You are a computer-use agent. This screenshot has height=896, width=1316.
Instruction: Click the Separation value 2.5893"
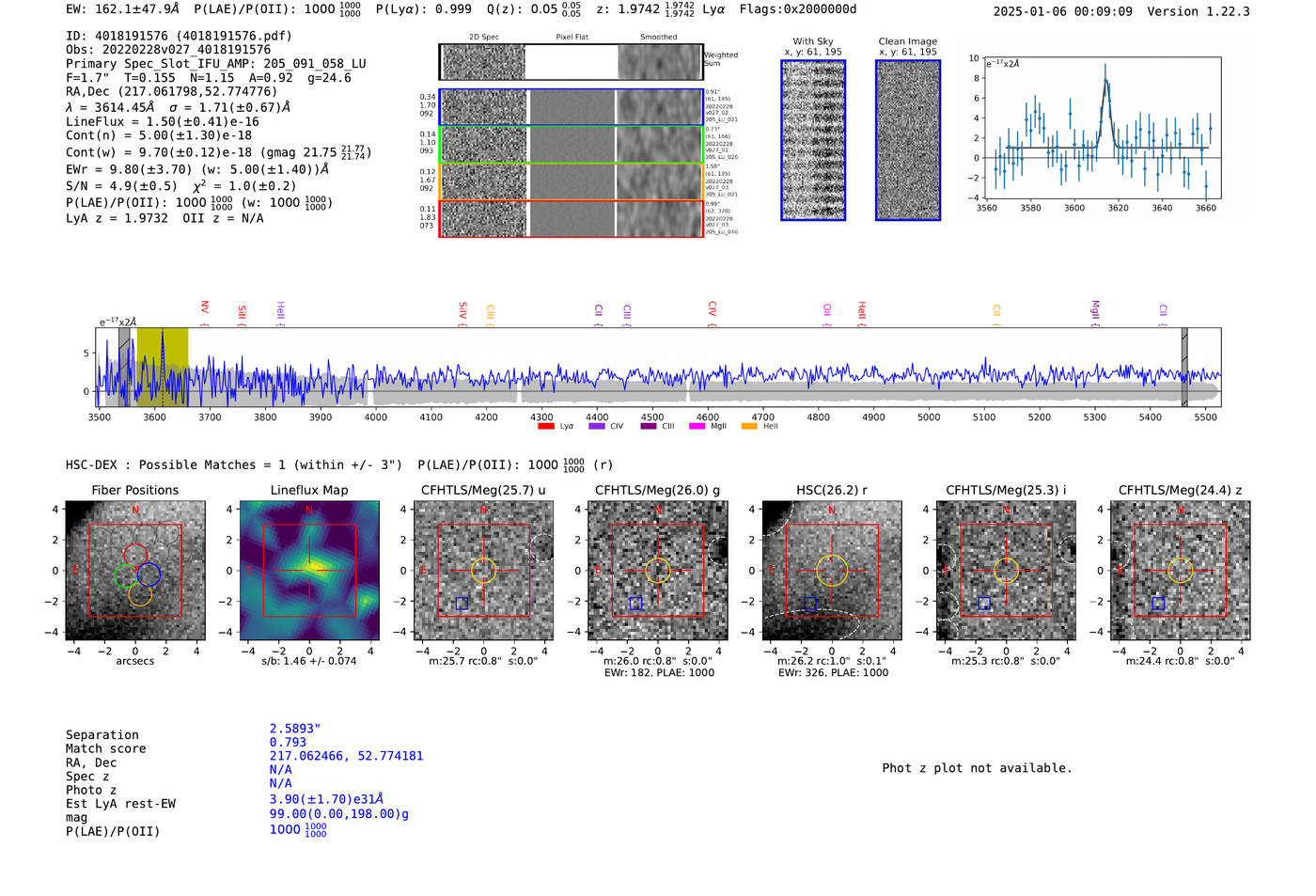(295, 729)
